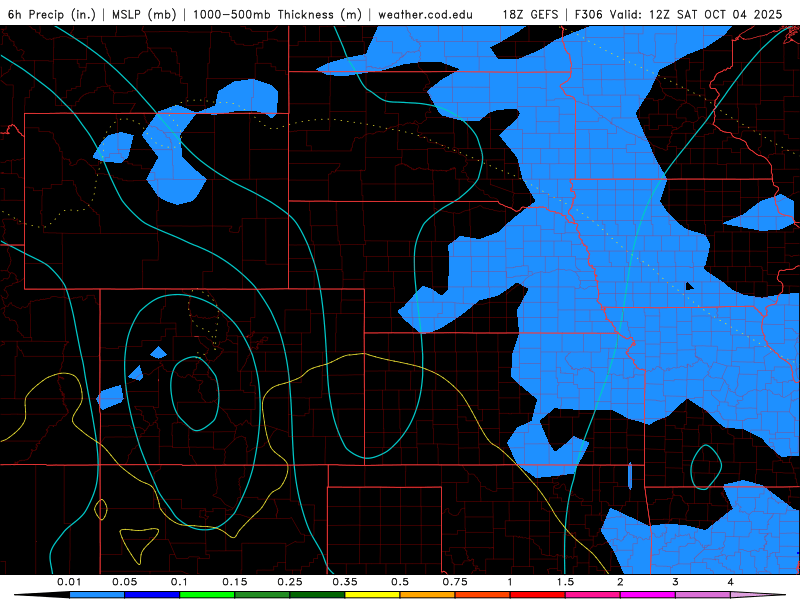800x600 pixels.
Task: Click the '0.25' legend value
Action: click(x=290, y=582)
